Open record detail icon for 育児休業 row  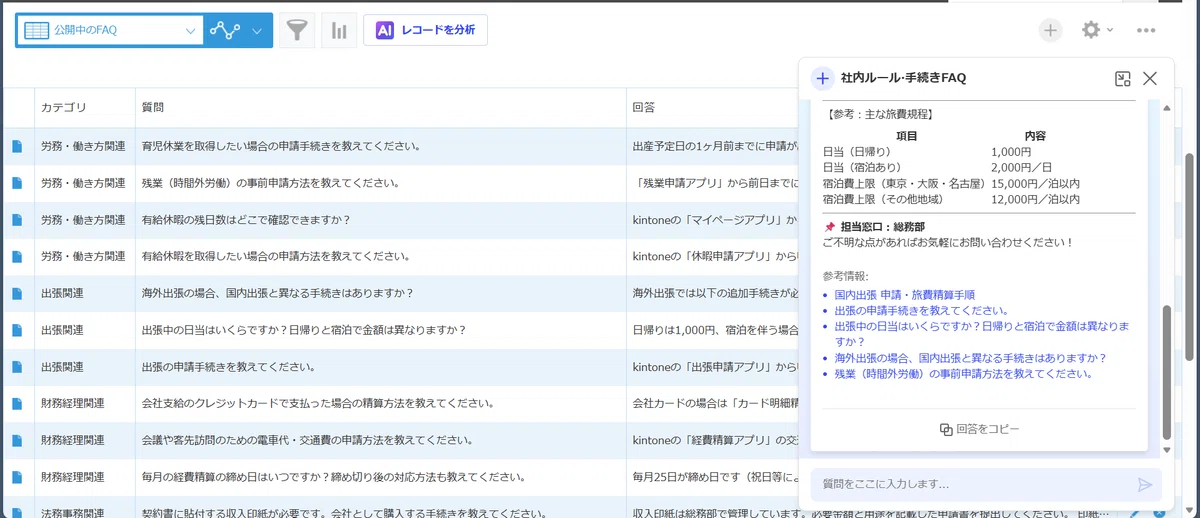click(16, 146)
